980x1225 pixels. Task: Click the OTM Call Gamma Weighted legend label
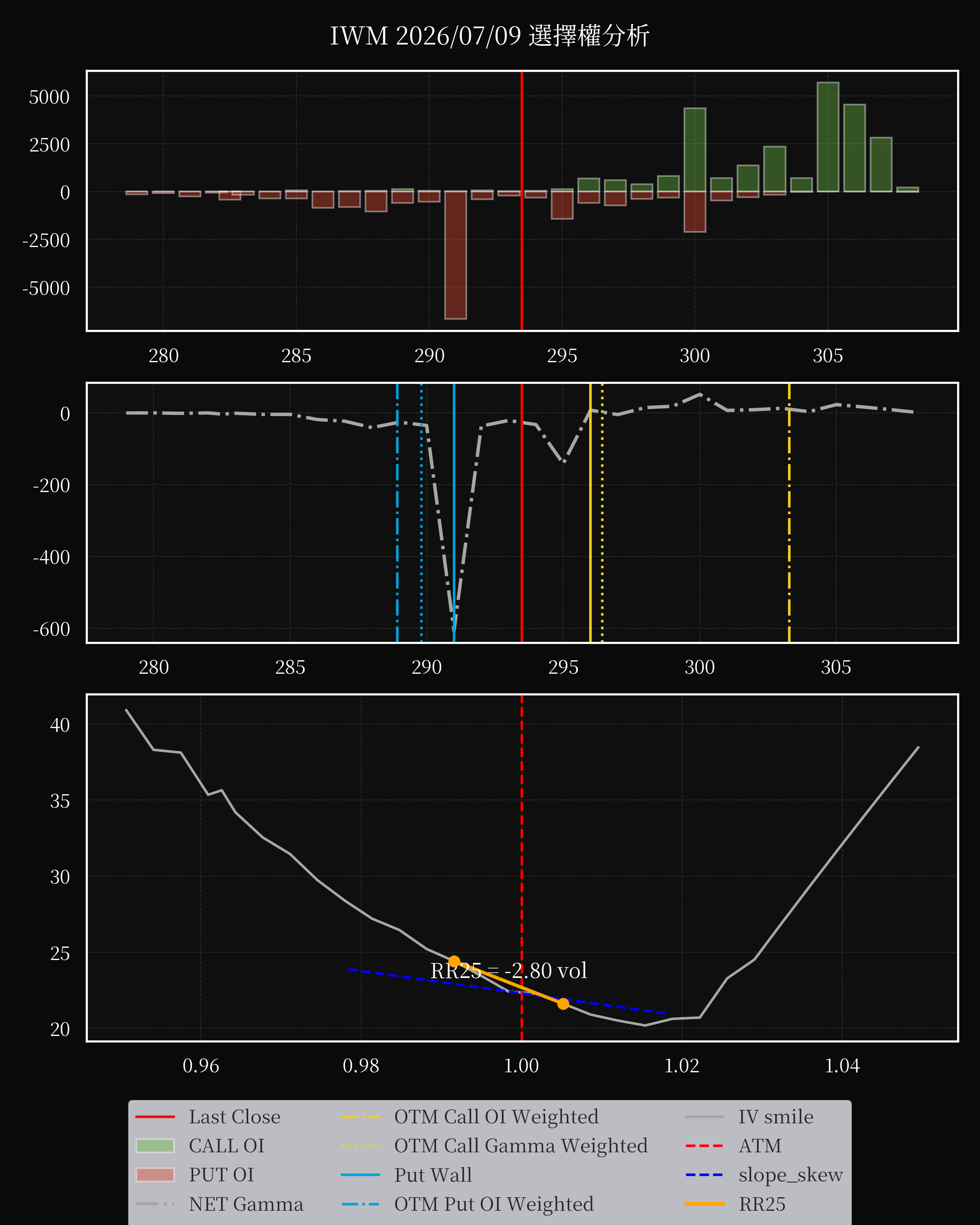(x=521, y=1146)
